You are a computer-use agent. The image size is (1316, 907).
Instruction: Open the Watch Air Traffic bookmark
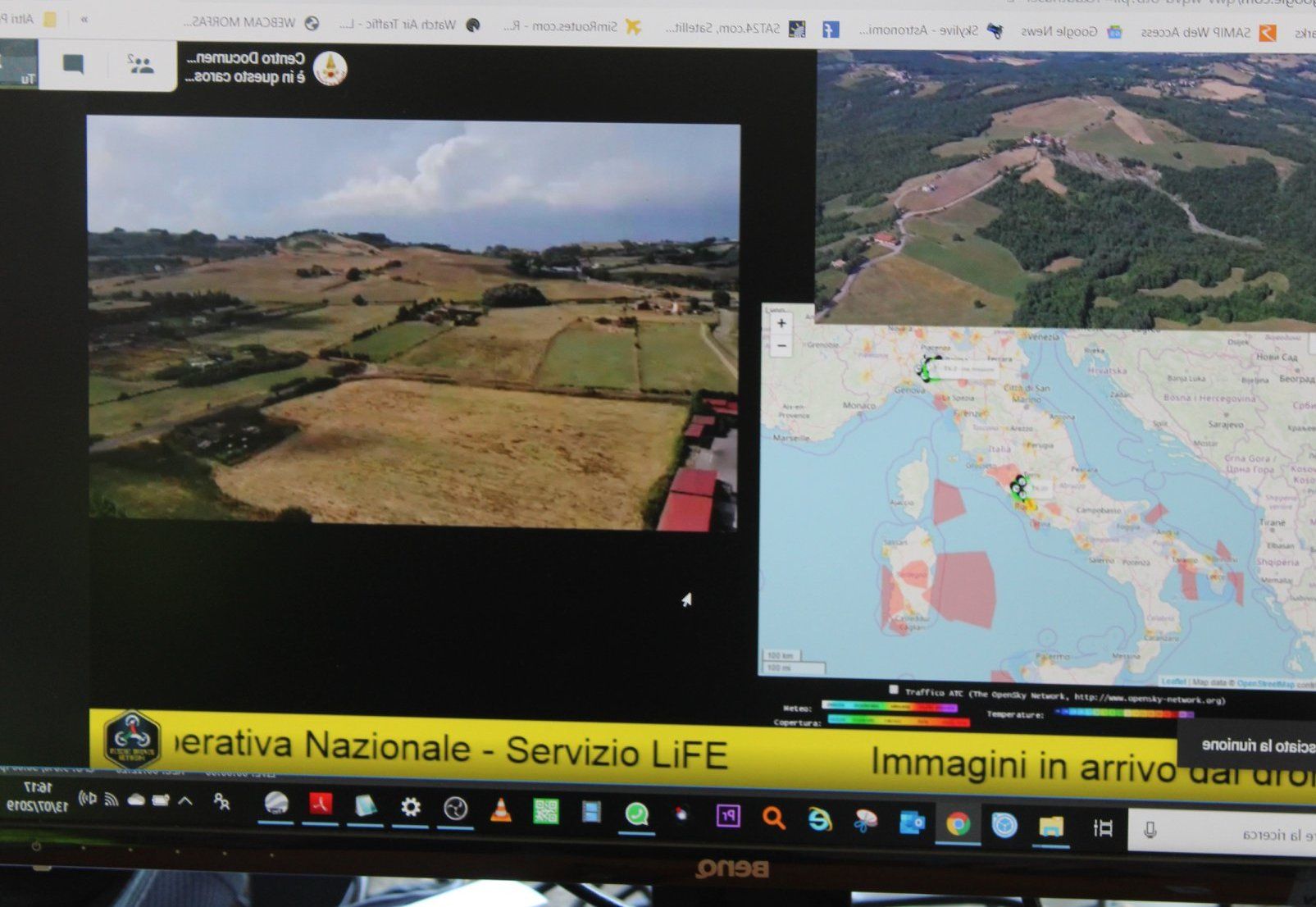[x=410, y=25]
